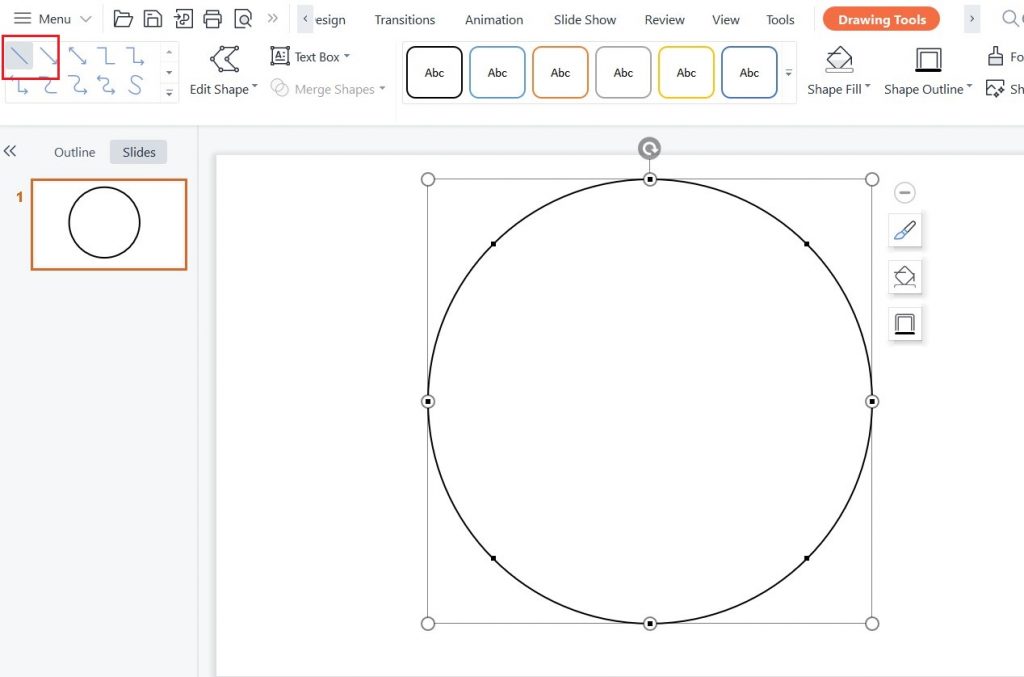
Task: Select the Double Arrow line shape
Action: tap(77, 57)
